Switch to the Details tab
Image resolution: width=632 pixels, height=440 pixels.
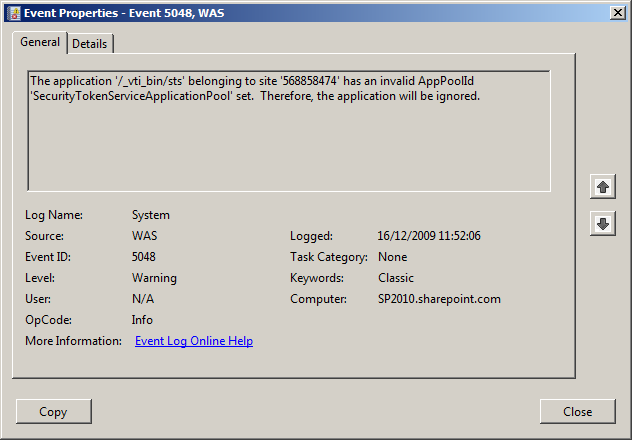tap(90, 44)
